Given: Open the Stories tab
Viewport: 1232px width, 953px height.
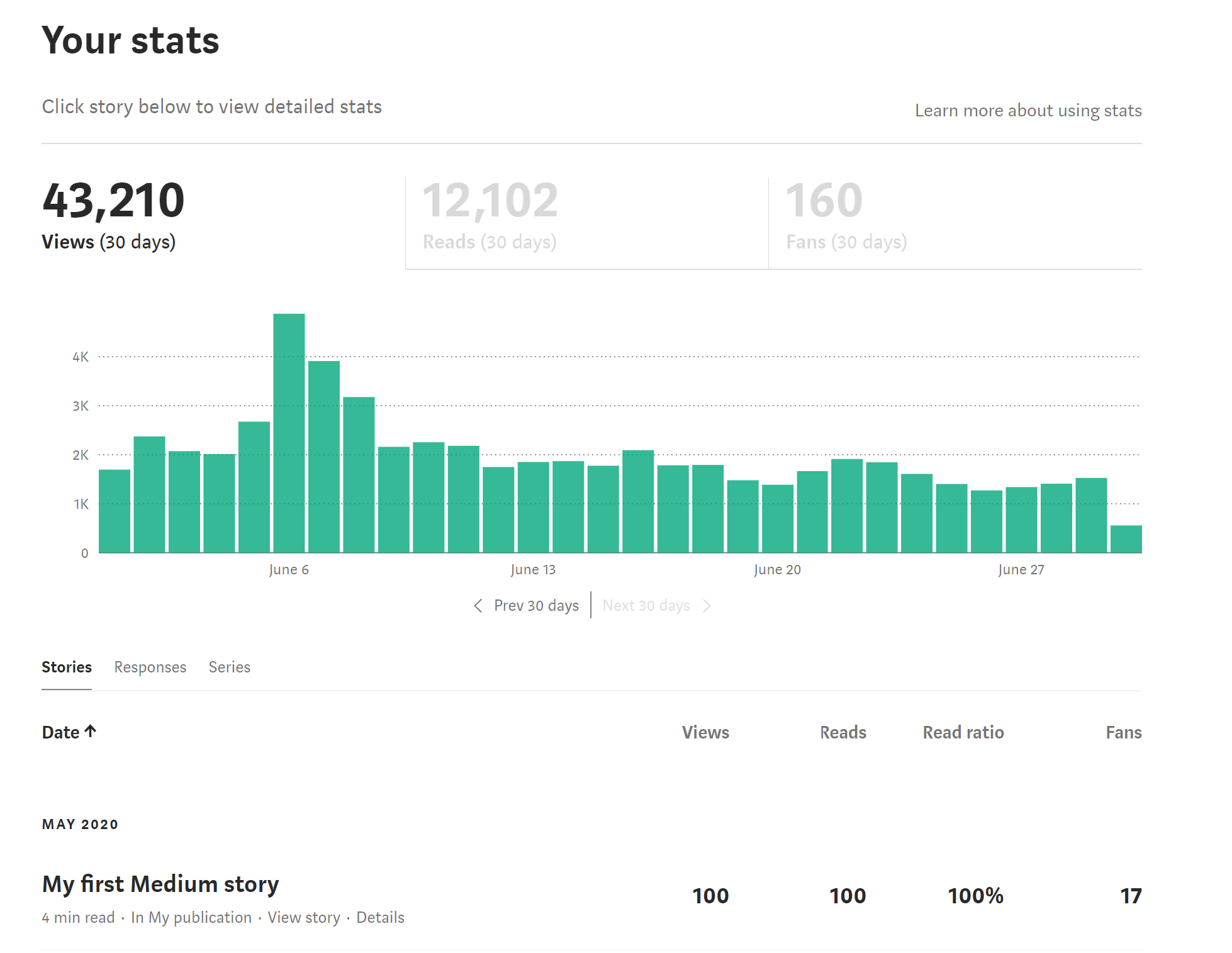Looking at the screenshot, I should (x=67, y=667).
